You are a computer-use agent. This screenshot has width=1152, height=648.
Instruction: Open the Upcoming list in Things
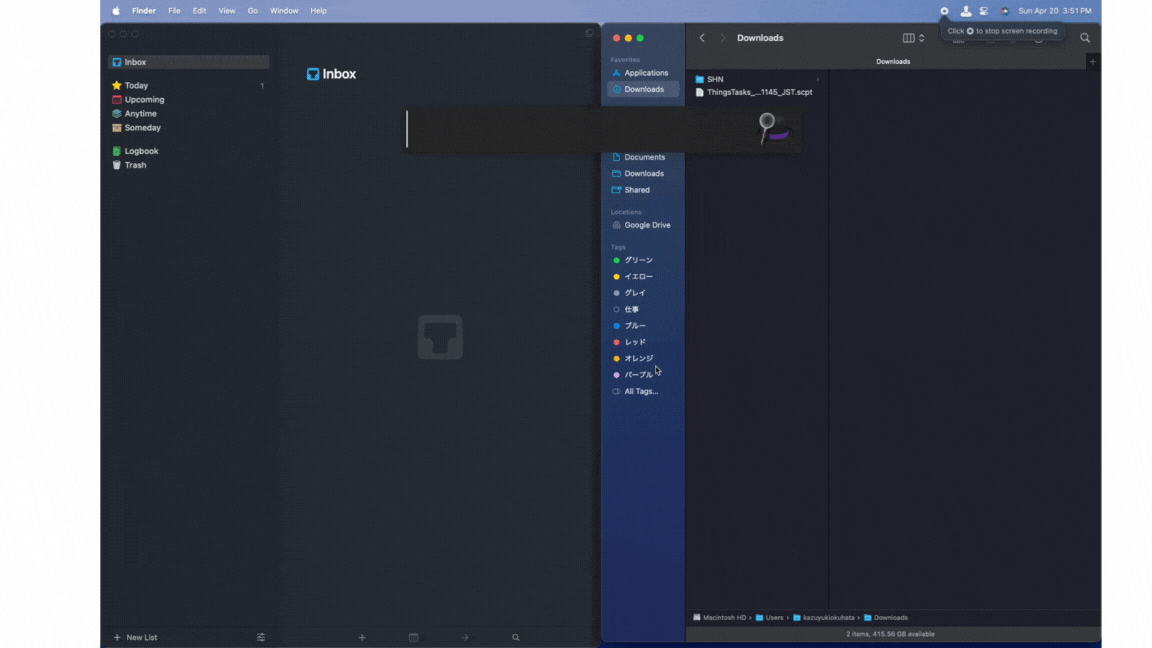click(x=189, y=99)
